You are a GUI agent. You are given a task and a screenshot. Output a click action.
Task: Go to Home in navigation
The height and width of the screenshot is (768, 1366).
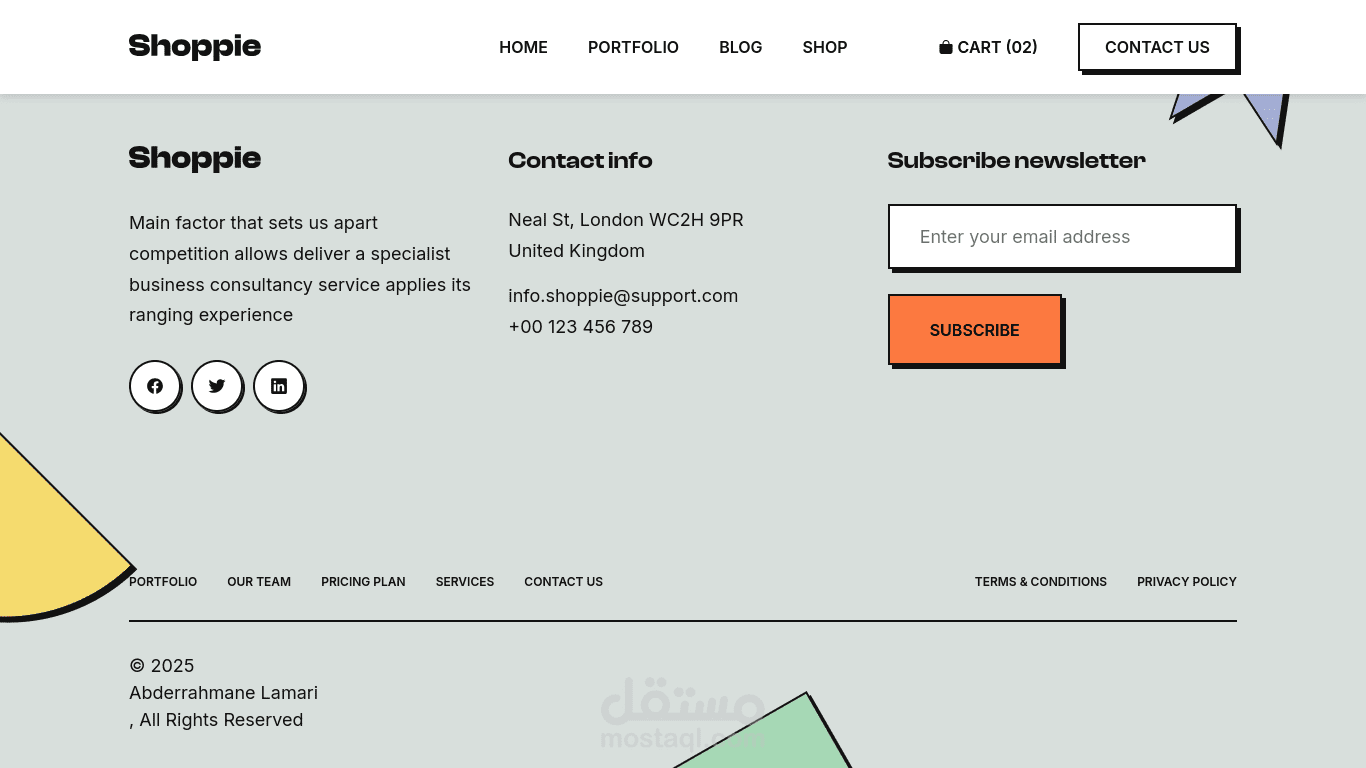coord(523,47)
